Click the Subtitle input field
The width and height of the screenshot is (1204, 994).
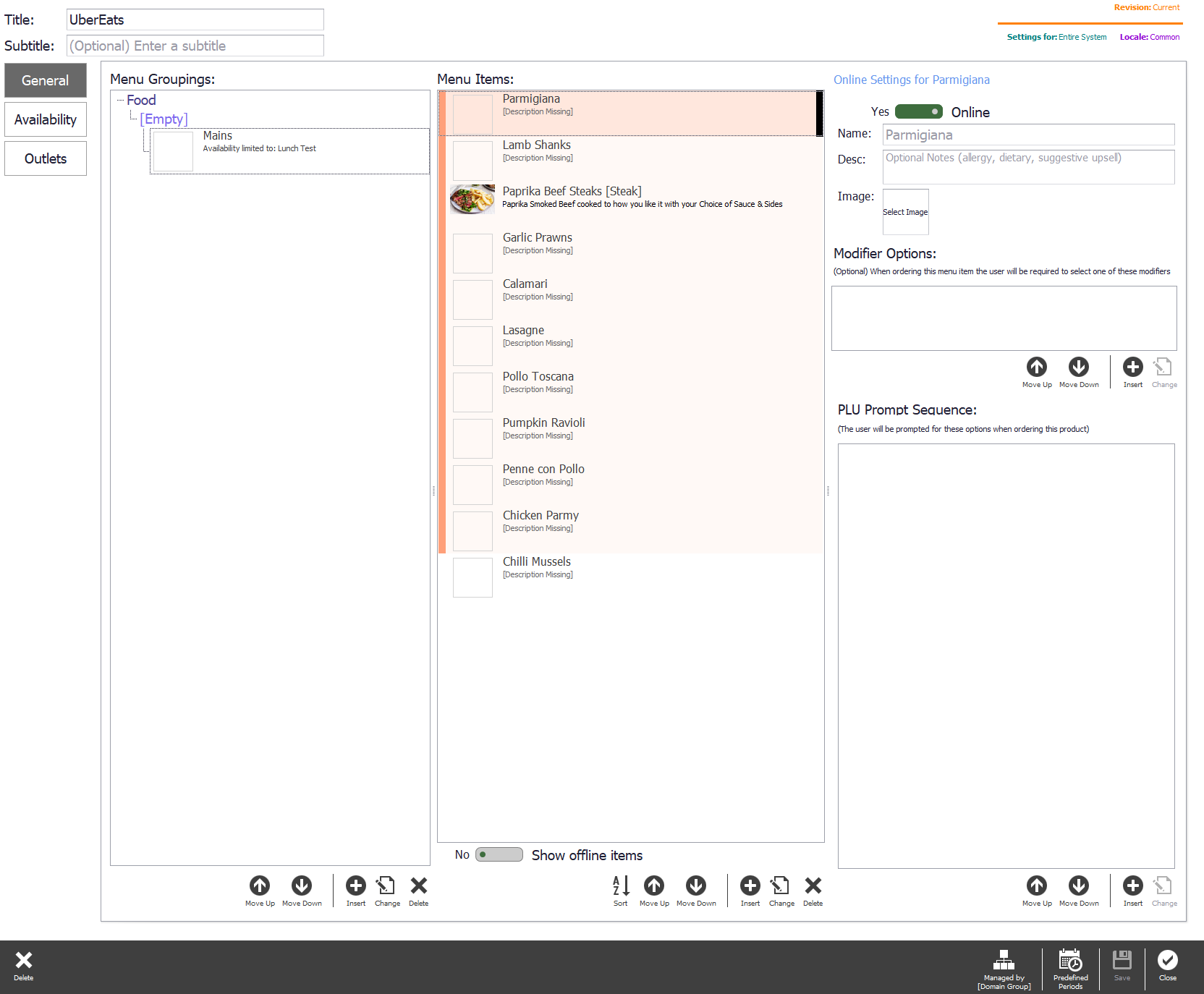[x=195, y=46]
